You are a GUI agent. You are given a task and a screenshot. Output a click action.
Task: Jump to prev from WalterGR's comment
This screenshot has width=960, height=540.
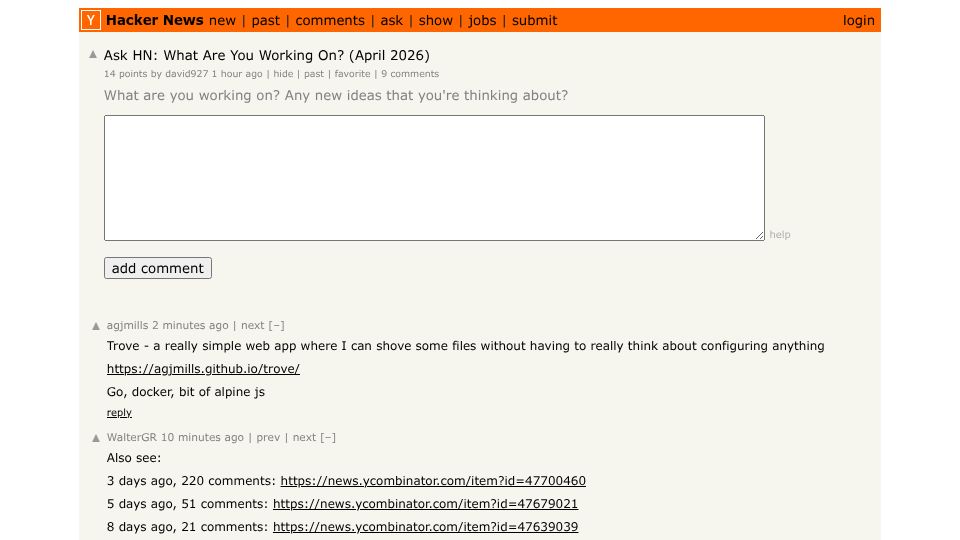point(268,438)
